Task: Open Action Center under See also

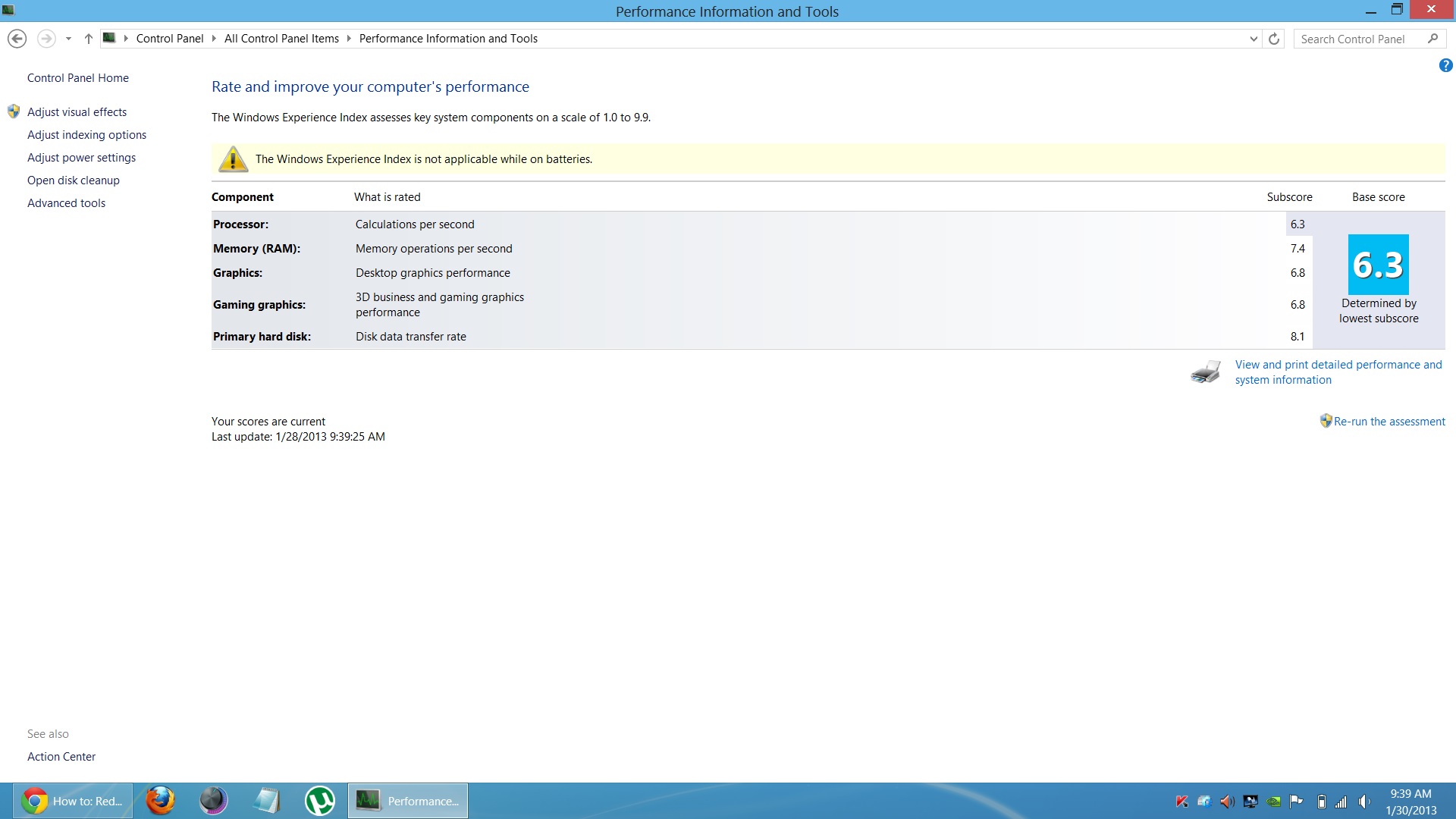Action: pyautogui.click(x=61, y=757)
